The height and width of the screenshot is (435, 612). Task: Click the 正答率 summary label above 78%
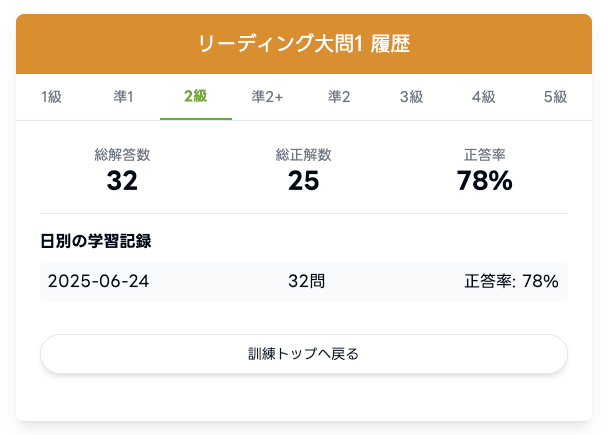click(x=485, y=155)
